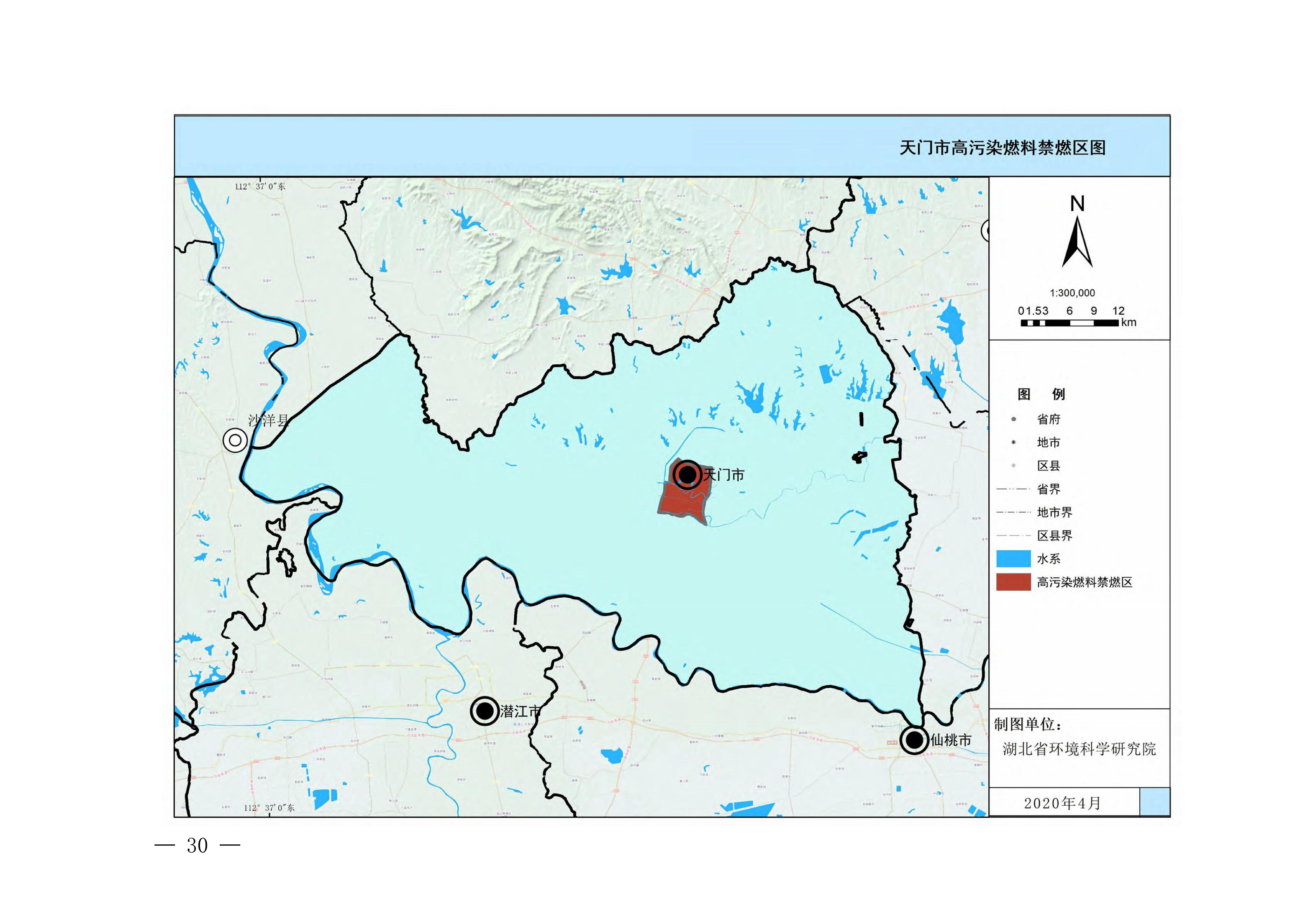Click the blue 水系 legend swatch
1307x924 pixels.
pyautogui.click(x=1013, y=559)
